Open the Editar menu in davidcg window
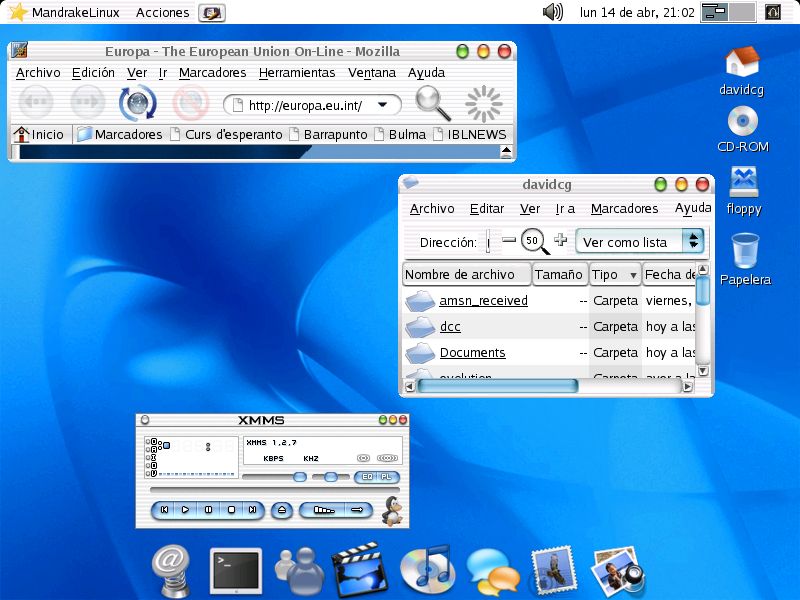This screenshot has height=600, width=800. point(487,209)
